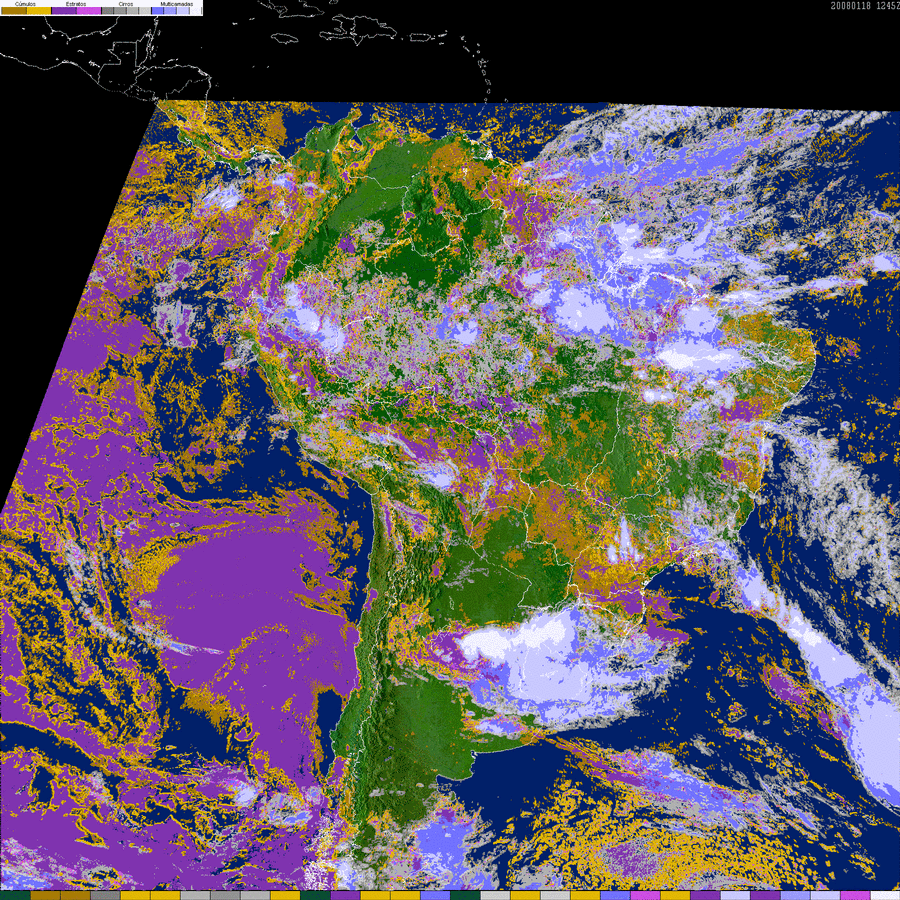Viewport: 900px width, 900px height.
Task: Click the lightest grey Cirros legend swatch
Action: [145, 10]
